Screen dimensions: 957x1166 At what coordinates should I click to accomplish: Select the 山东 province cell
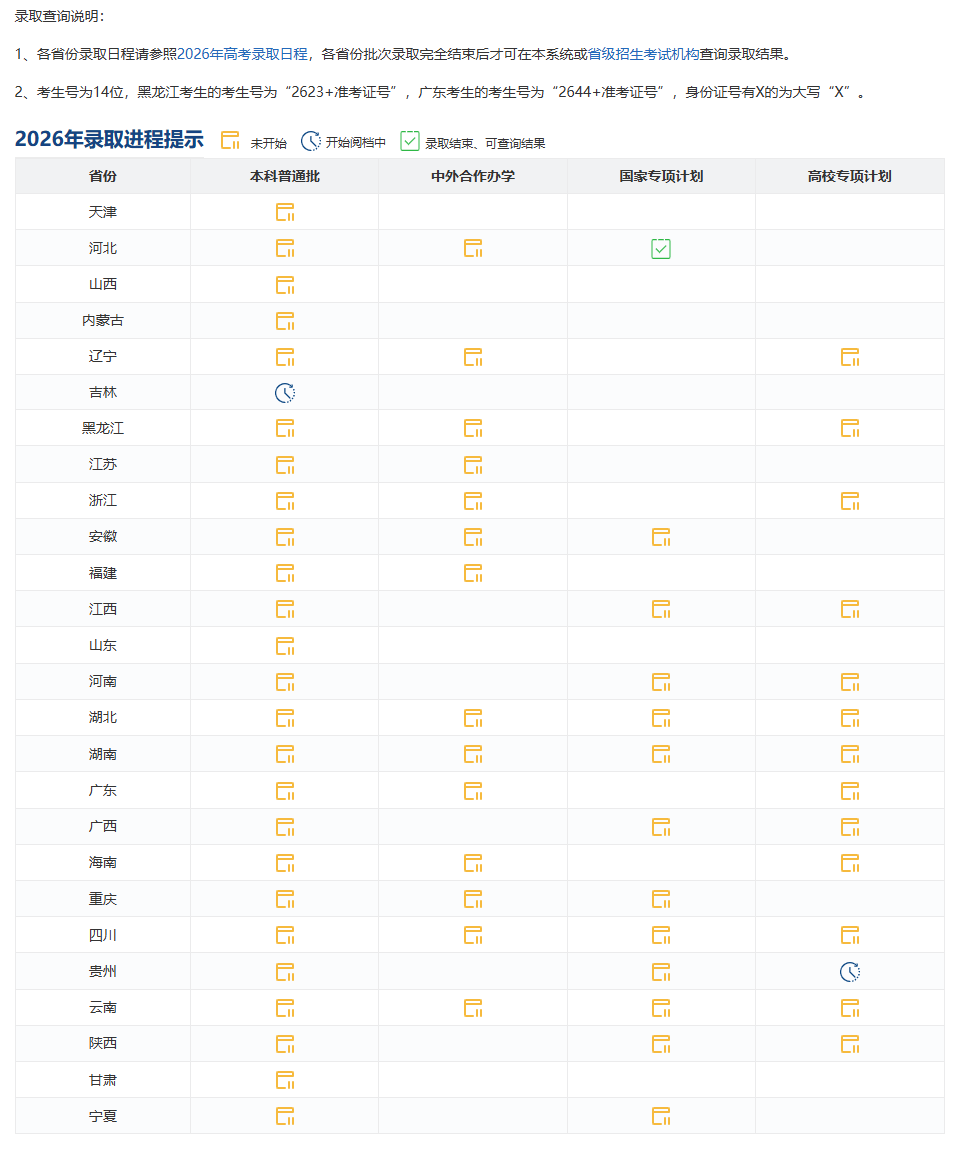click(103, 645)
